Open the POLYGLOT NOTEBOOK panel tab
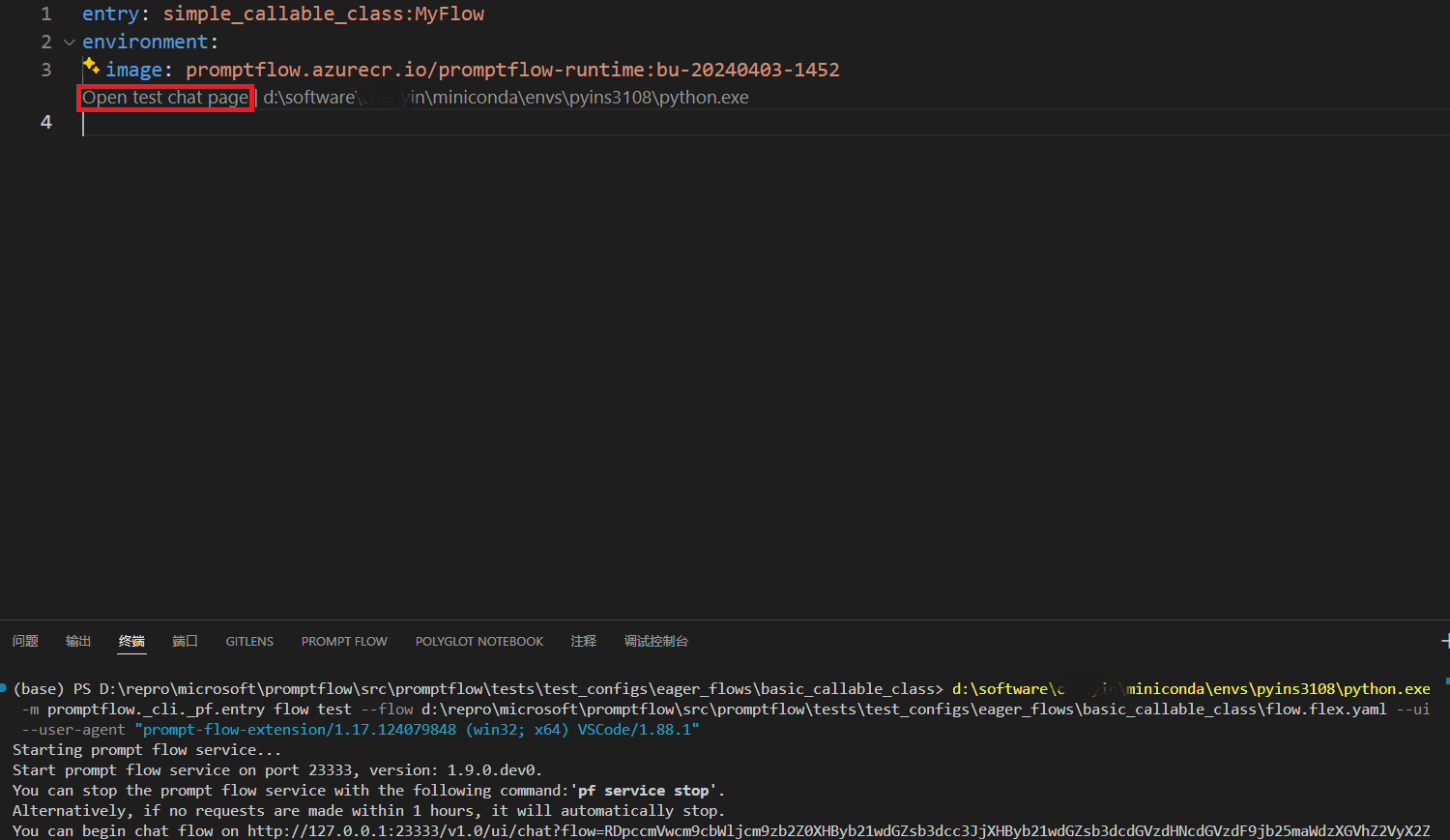 pyautogui.click(x=479, y=642)
